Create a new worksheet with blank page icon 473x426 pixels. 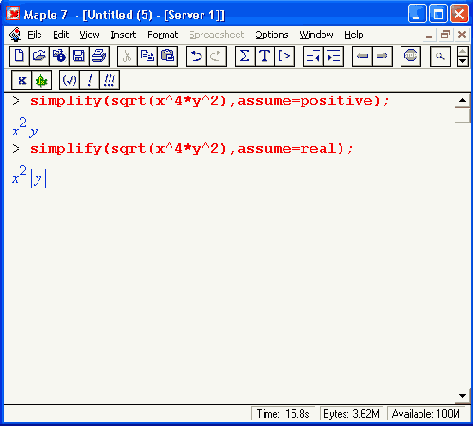point(19,56)
